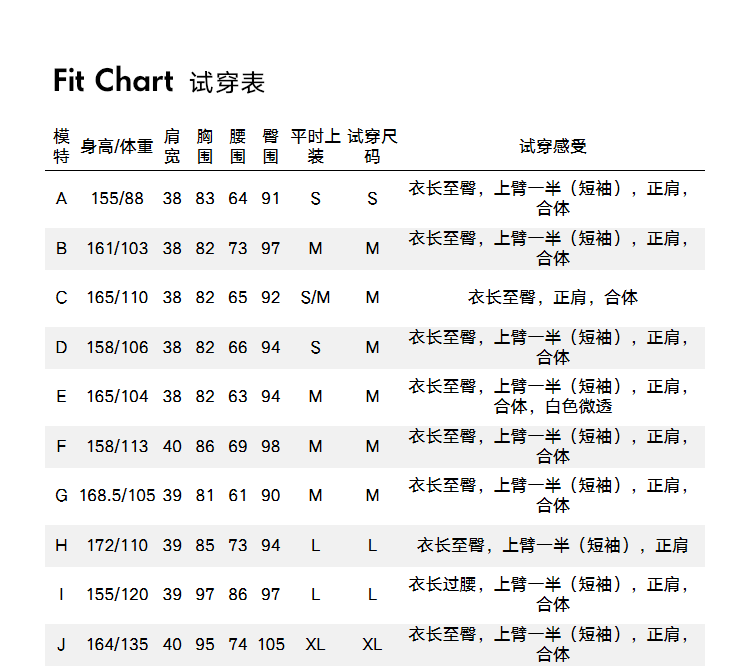Click the 试穿感受 column header
The width and height of the screenshot is (750, 666).
coord(553,147)
